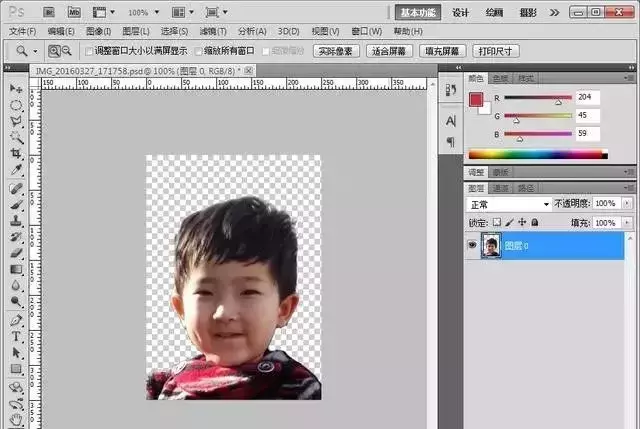The image size is (640, 429).
Task: Select the Crop tool
Action: pyautogui.click(x=16, y=154)
